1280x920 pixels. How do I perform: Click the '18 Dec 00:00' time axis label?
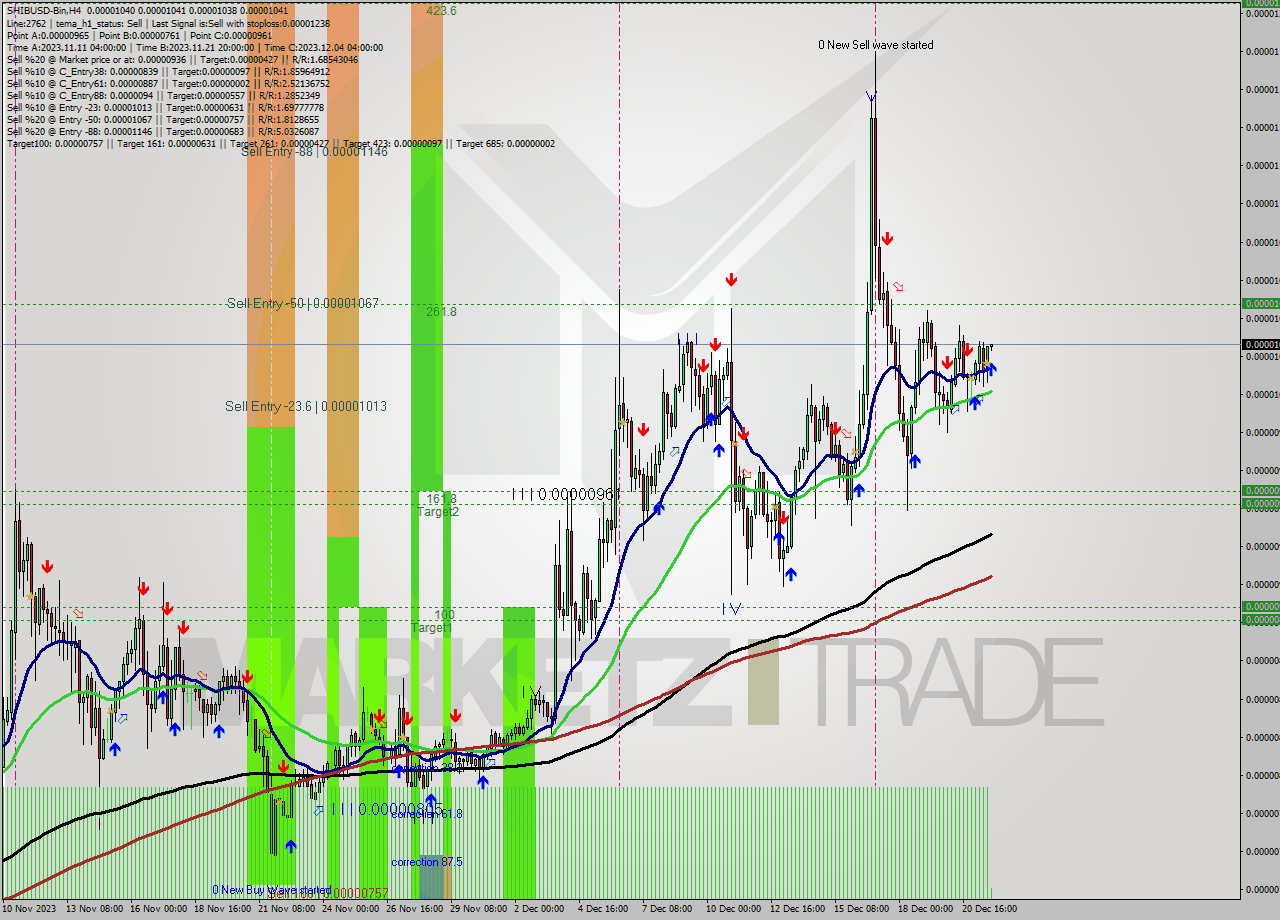tap(926, 909)
